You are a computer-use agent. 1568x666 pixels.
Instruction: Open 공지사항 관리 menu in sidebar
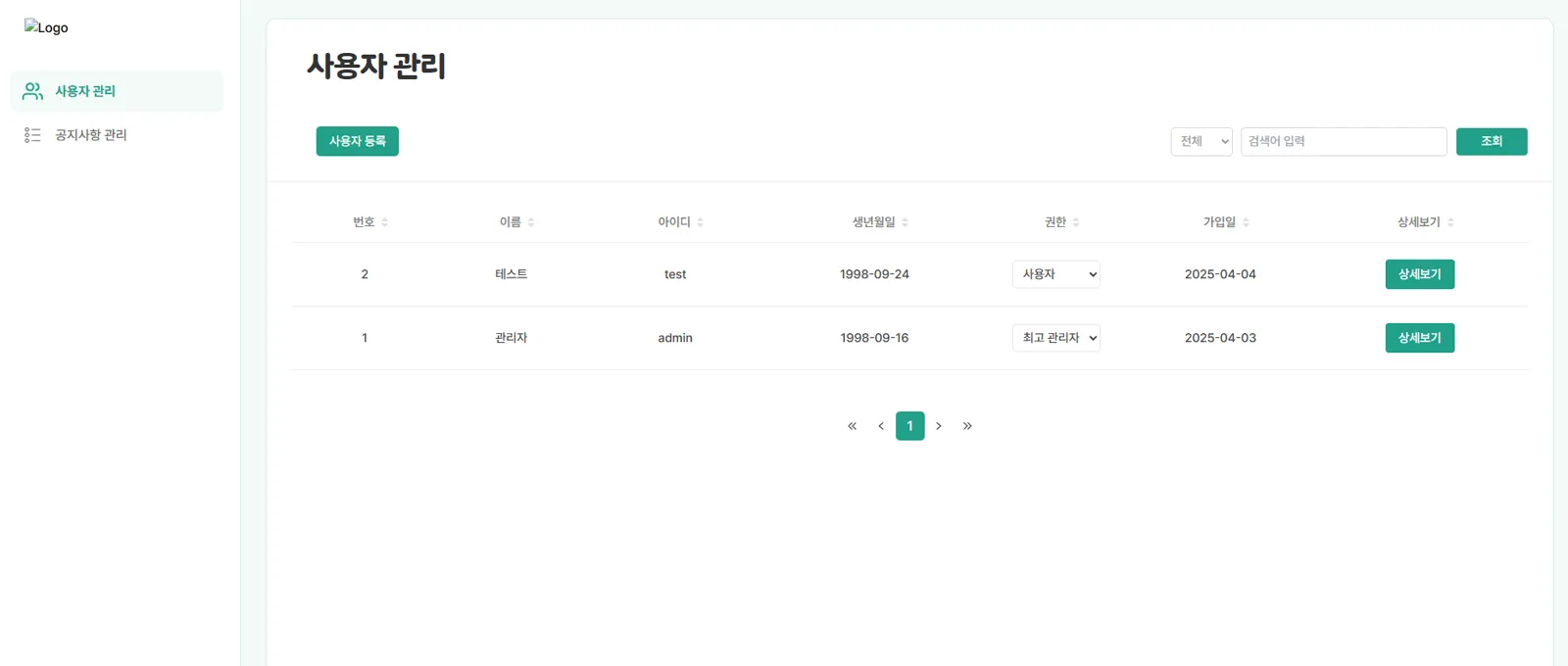(117, 135)
